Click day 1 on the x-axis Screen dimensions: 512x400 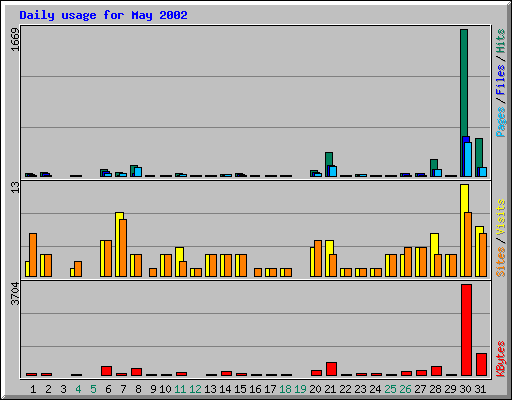33,389
